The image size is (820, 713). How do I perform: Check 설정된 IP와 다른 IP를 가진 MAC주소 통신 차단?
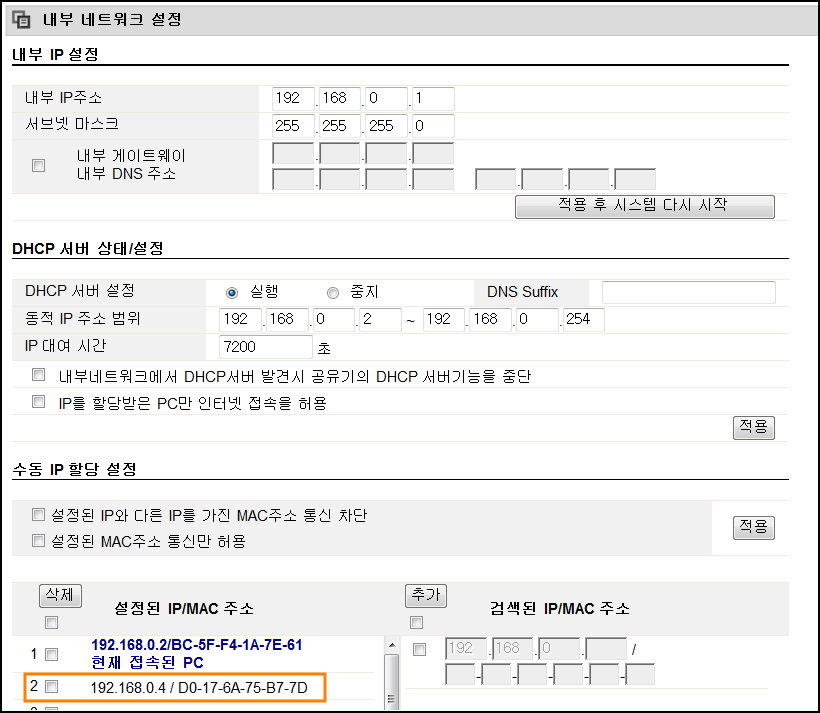(38, 514)
